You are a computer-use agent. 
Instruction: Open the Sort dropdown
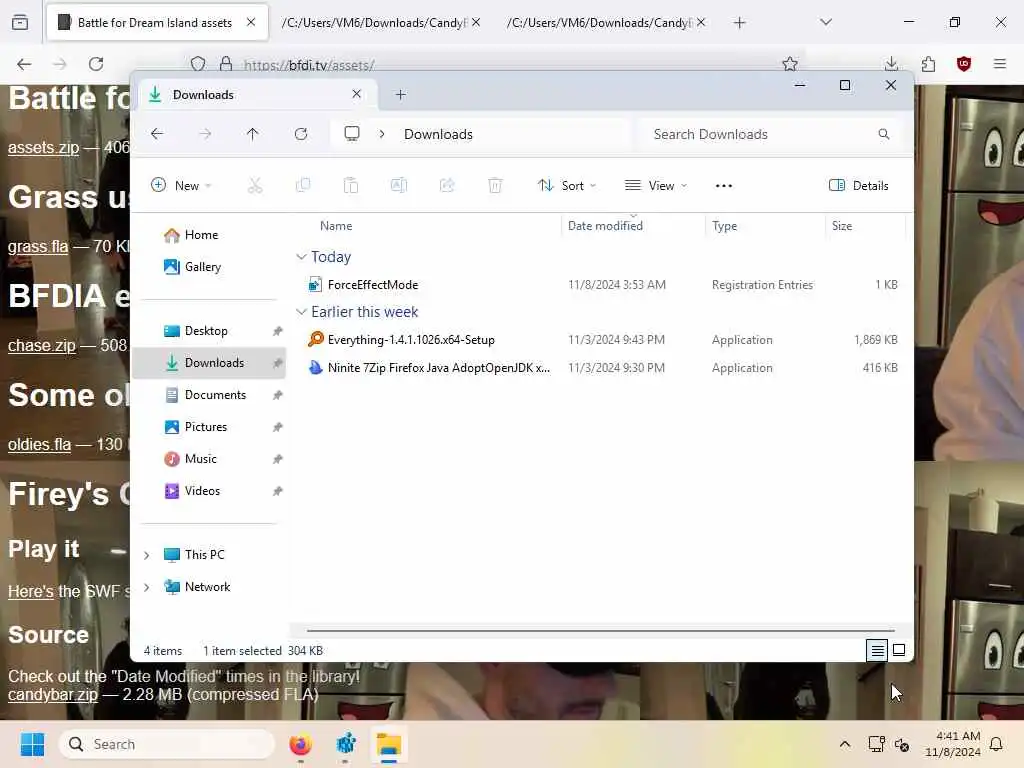click(x=566, y=185)
